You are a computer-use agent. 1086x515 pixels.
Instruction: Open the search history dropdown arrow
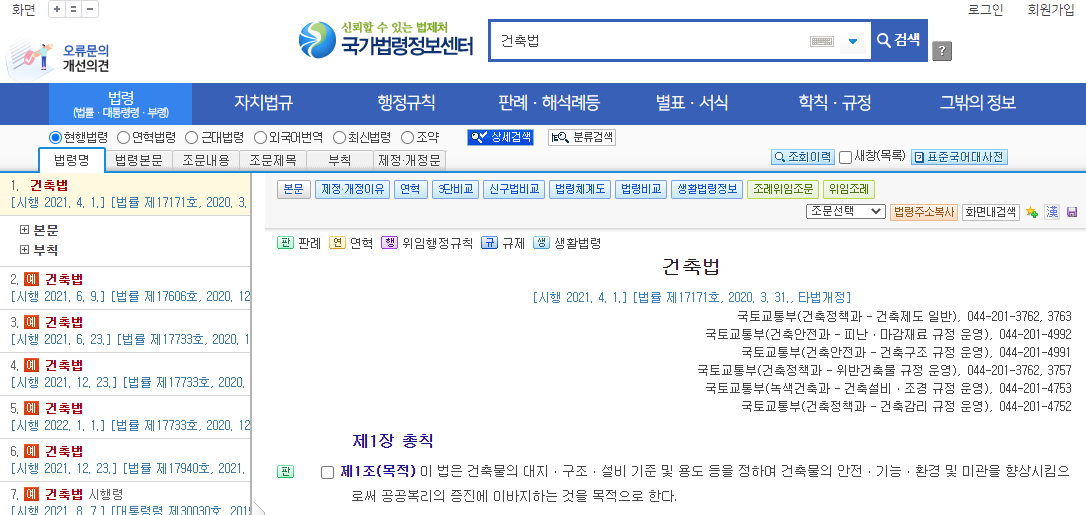tap(853, 42)
